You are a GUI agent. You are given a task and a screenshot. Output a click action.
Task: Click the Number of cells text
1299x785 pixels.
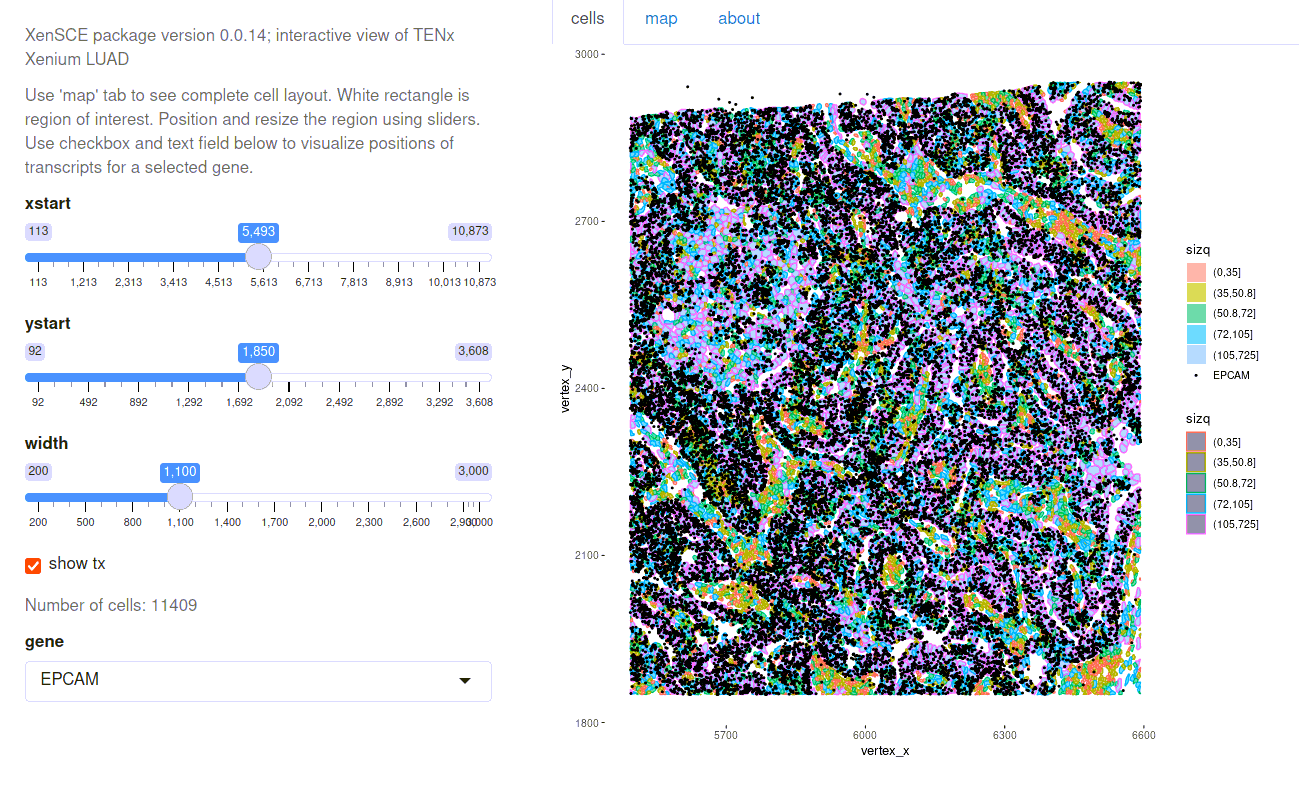[111, 605]
